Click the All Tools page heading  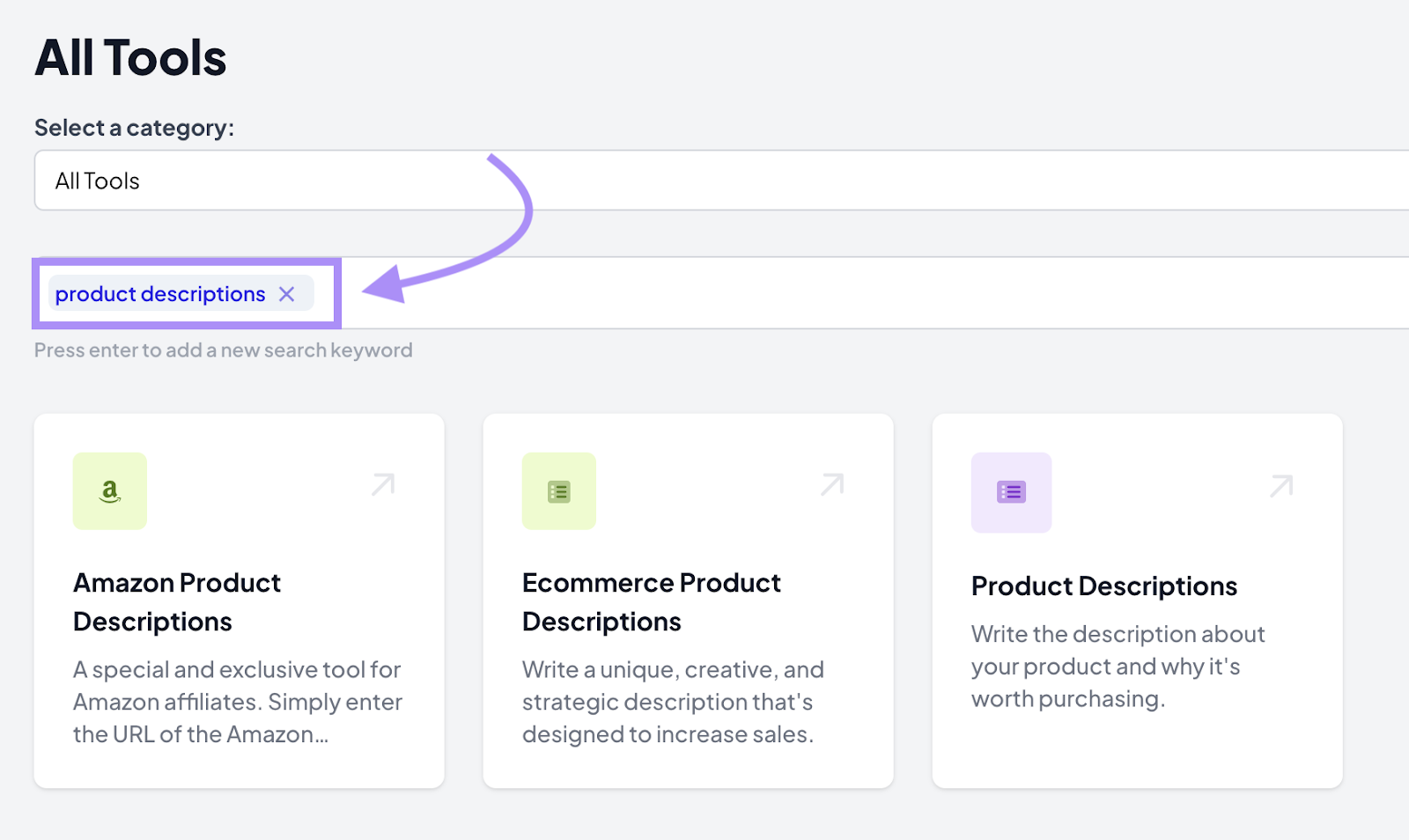point(129,57)
